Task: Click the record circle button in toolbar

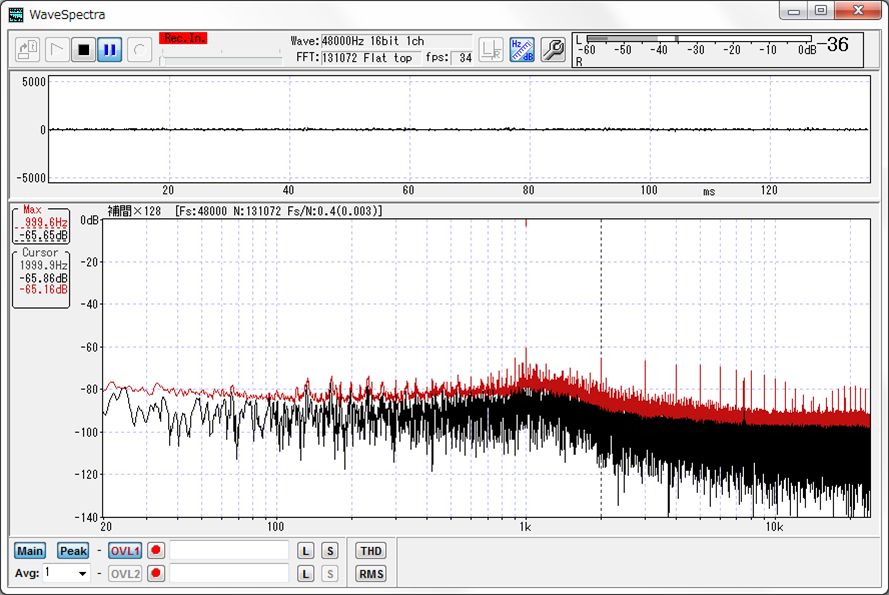Action: (x=140, y=49)
